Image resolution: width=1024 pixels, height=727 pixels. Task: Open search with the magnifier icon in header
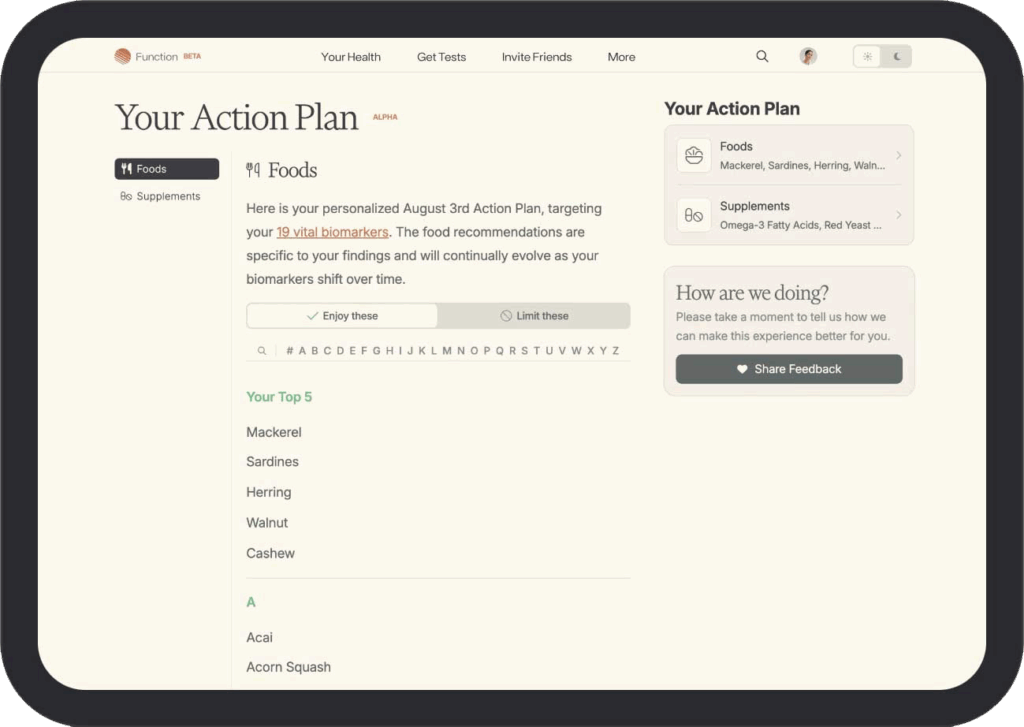tap(762, 56)
